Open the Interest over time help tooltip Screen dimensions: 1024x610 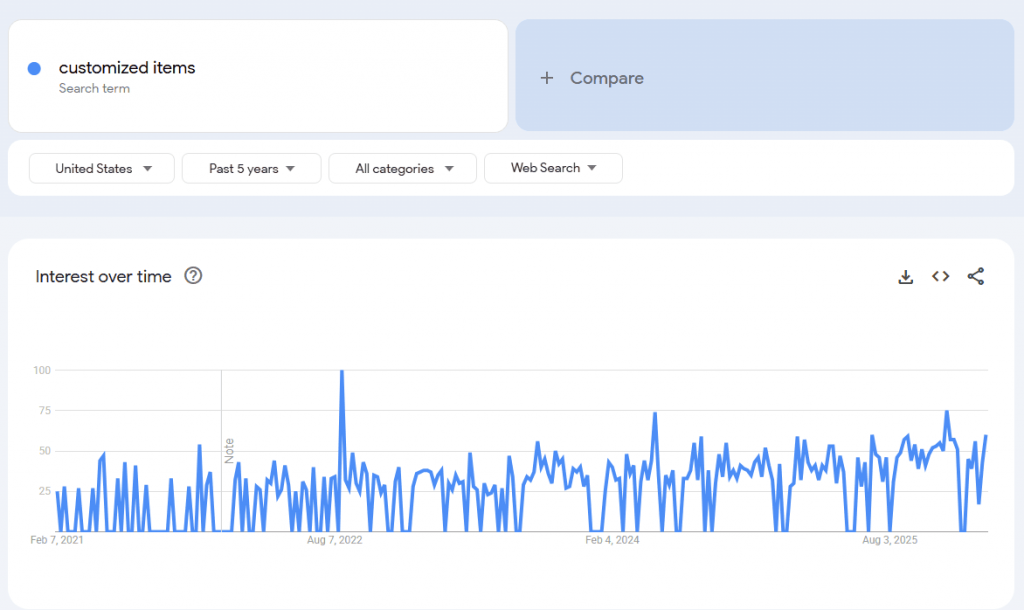point(195,276)
